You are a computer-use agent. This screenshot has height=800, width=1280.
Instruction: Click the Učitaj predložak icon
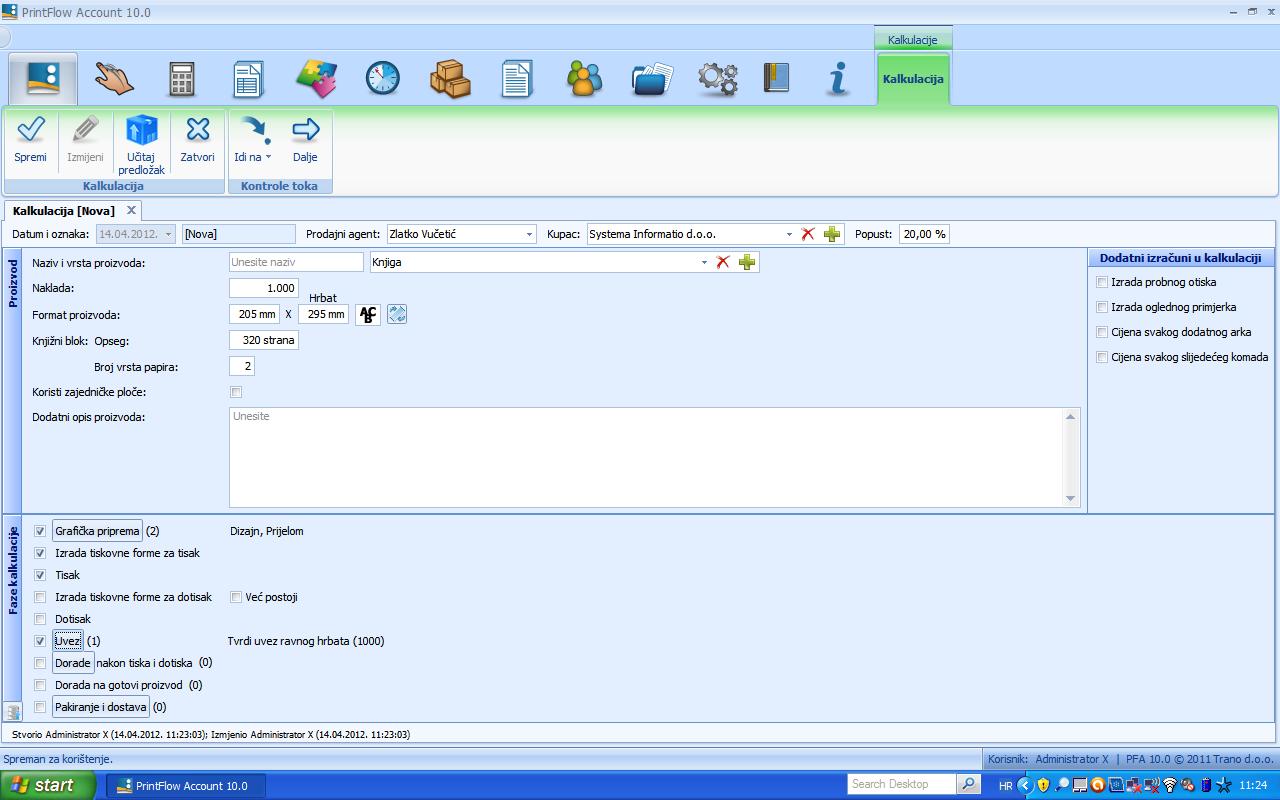pyautogui.click(x=141, y=130)
